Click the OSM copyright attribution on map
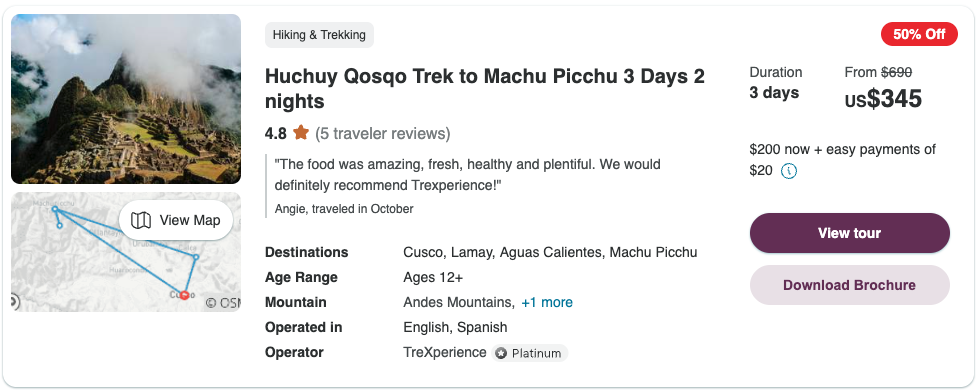 pyautogui.click(x=222, y=303)
